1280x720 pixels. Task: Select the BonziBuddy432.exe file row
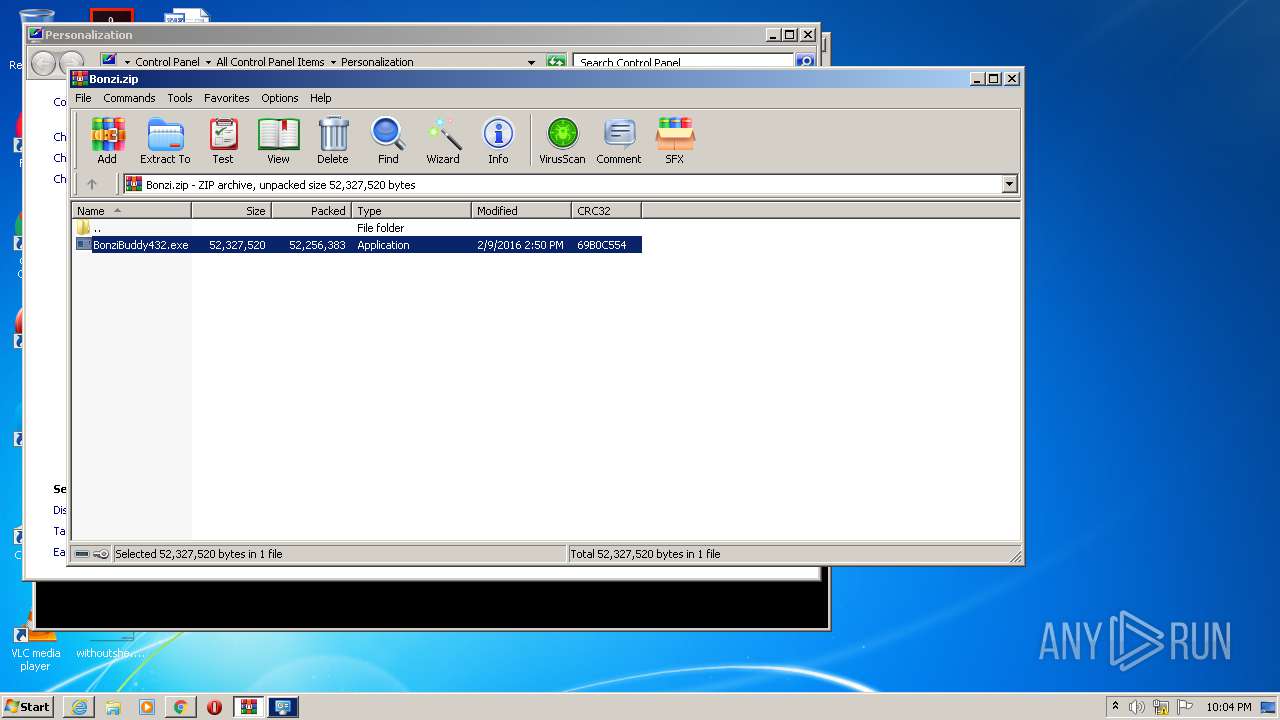358,245
